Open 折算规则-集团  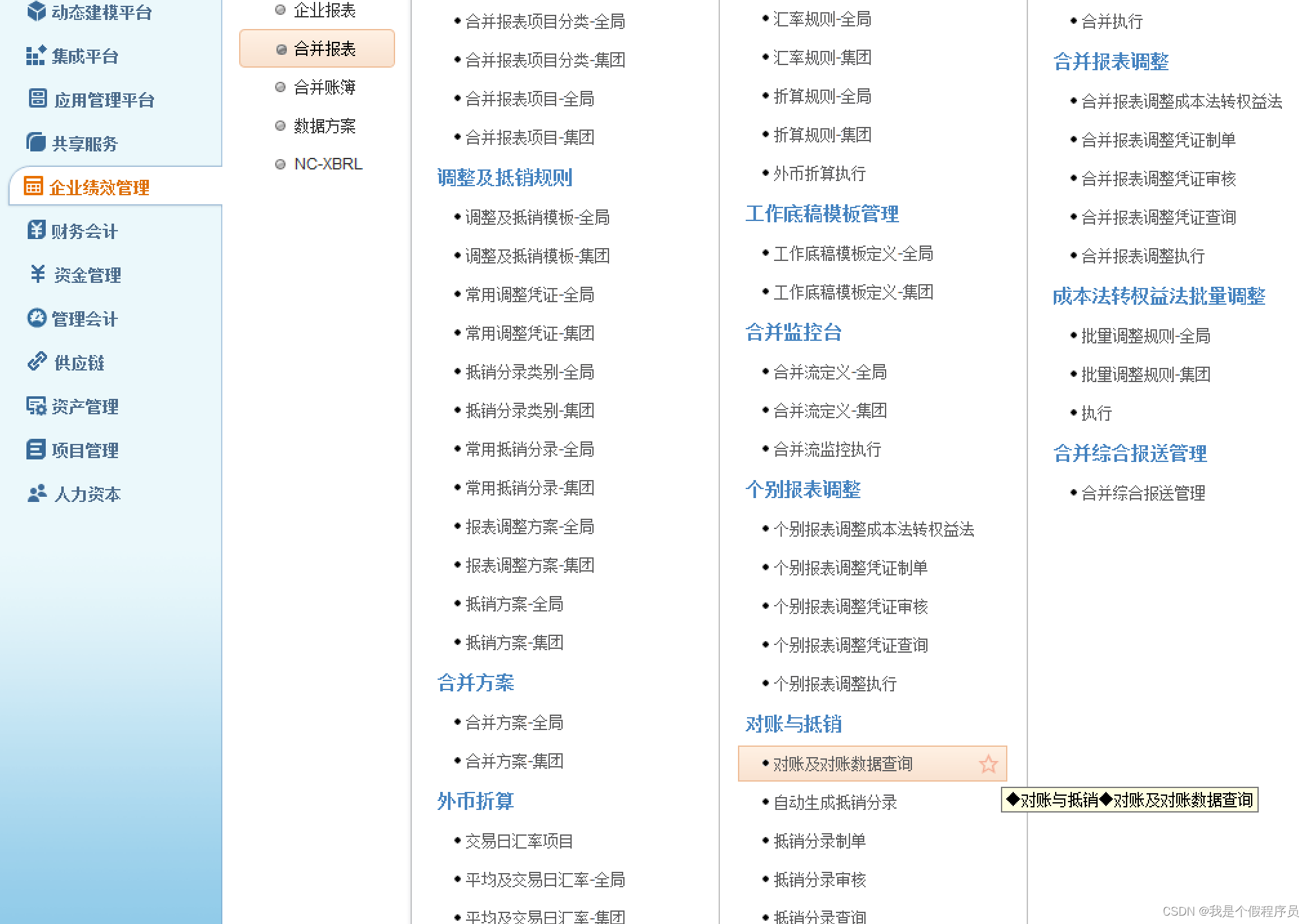tap(822, 135)
